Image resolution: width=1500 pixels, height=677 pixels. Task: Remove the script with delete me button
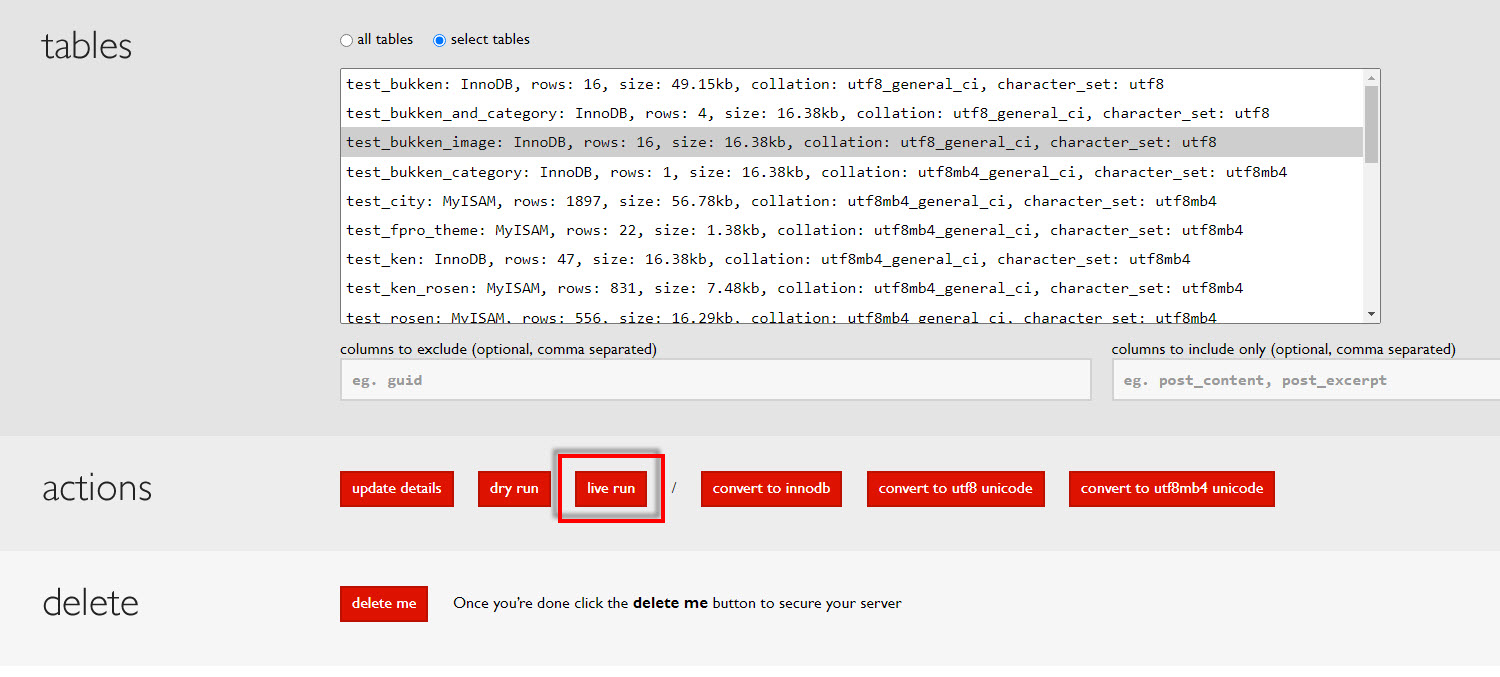pyautogui.click(x=384, y=604)
